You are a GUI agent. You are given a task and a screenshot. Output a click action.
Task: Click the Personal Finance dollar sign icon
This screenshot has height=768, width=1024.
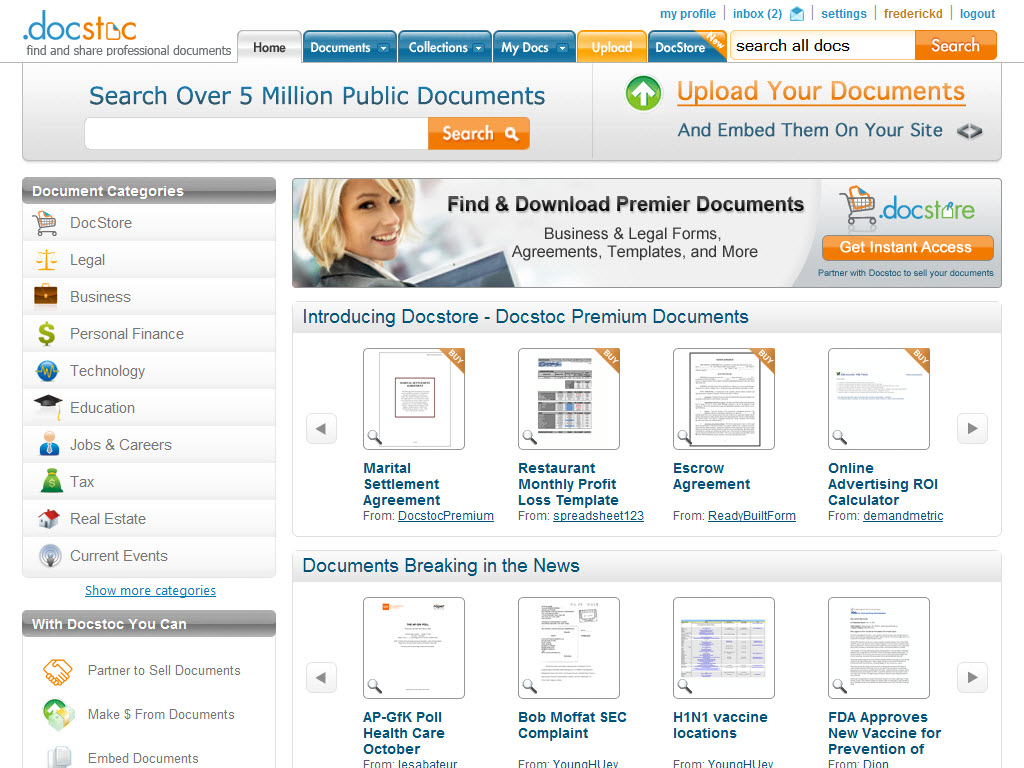click(45, 333)
